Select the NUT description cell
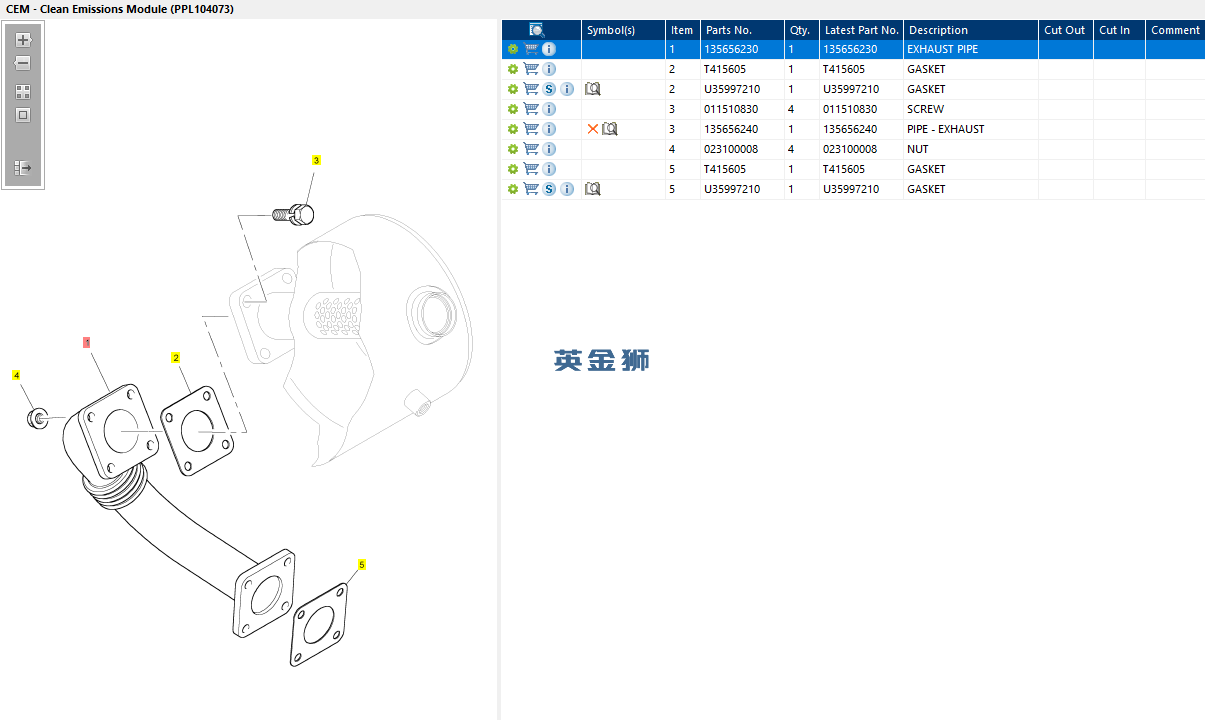The image size is (1205, 720). (x=971, y=149)
